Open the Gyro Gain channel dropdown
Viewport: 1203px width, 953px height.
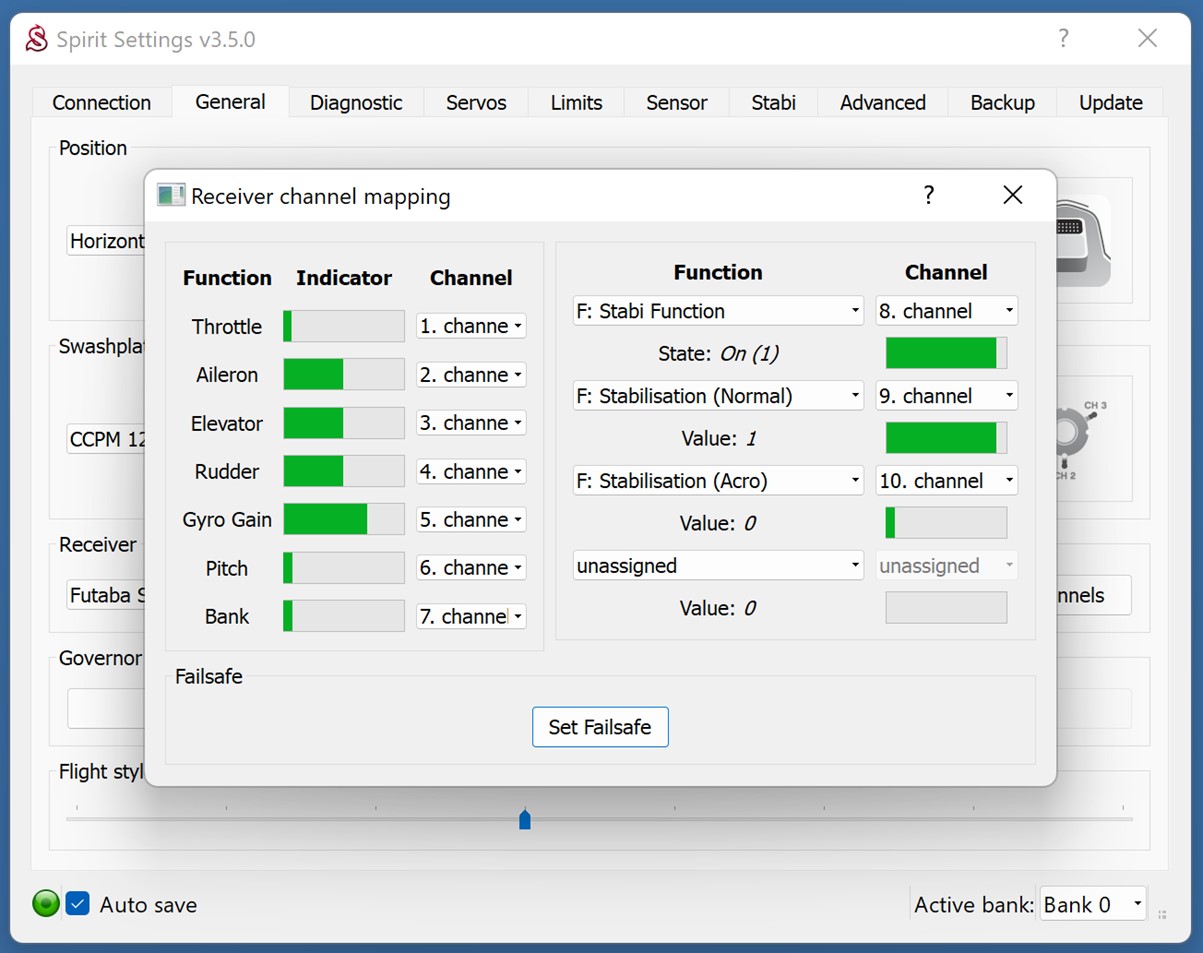[x=471, y=520]
